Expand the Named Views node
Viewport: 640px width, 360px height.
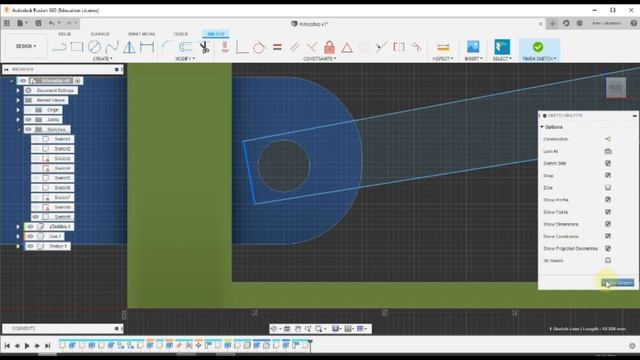click(x=18, y=100)
